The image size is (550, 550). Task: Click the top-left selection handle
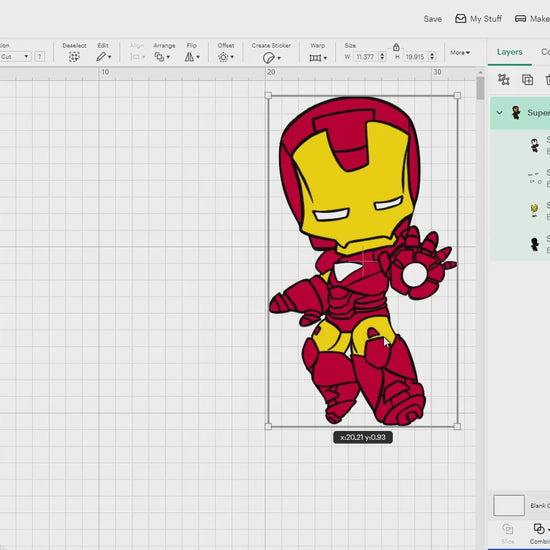[x=268, y=95]
